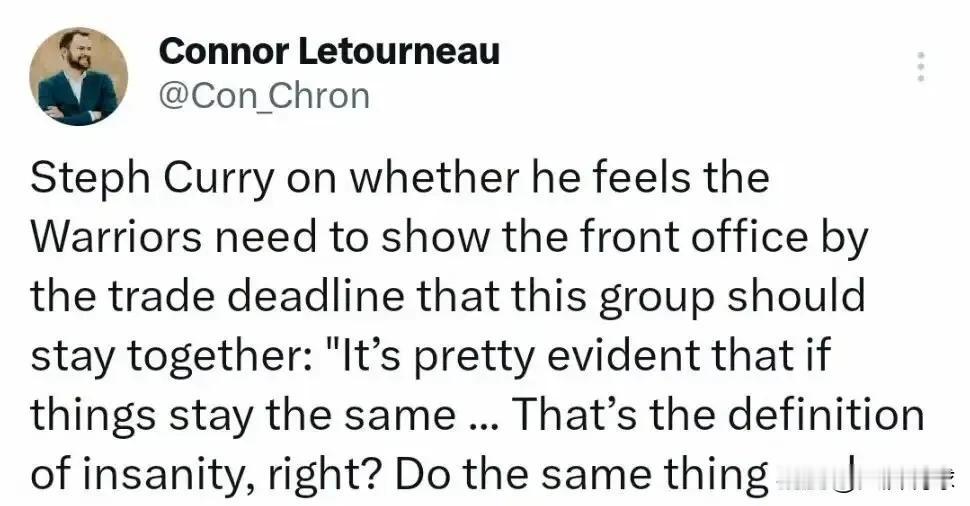Screen dimensions: 970x506
Task: Open the three-dot more options menu
Action: coord(921,67)
